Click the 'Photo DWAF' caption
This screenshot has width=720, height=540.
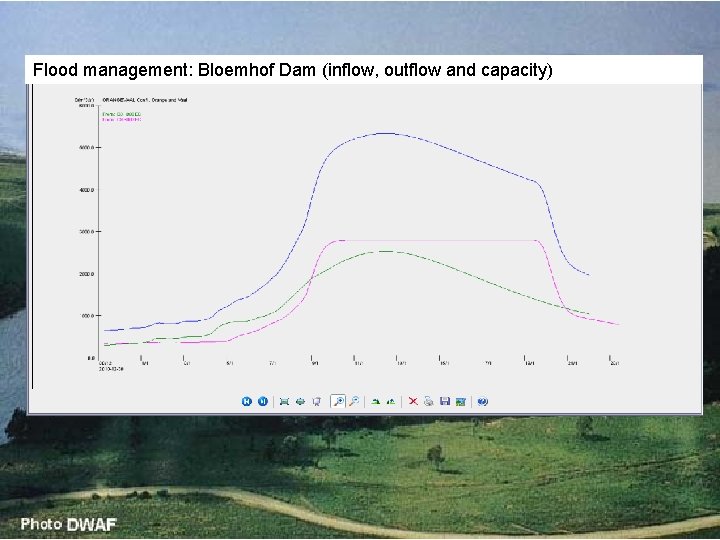coord(69,524)
